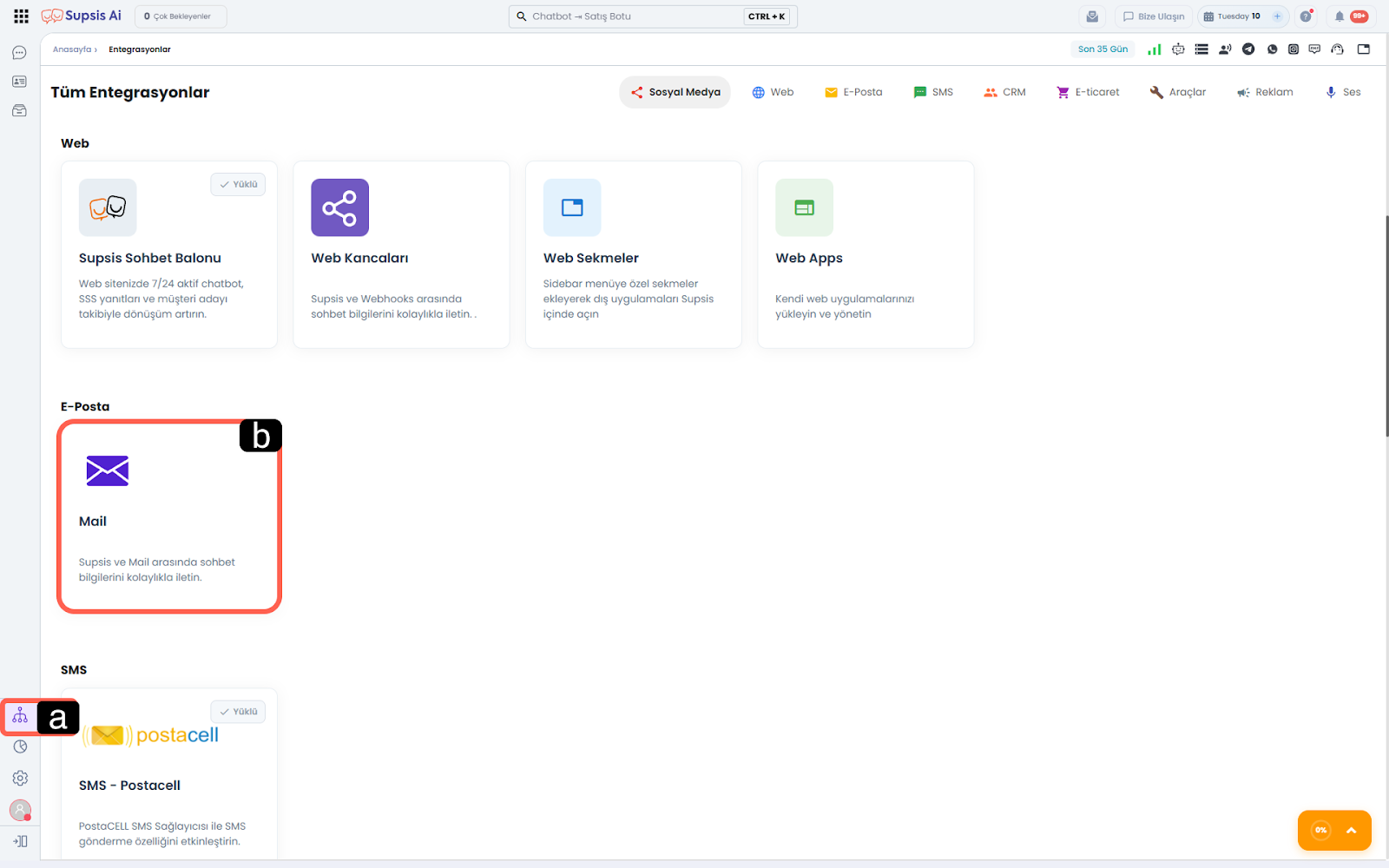This screenshot has height=868, width=1389.
Task: Select the CRM category tab
Action: [x=1004, y=92]
